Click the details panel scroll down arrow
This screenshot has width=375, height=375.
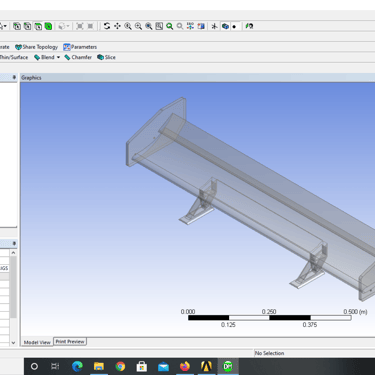[13, 342]
